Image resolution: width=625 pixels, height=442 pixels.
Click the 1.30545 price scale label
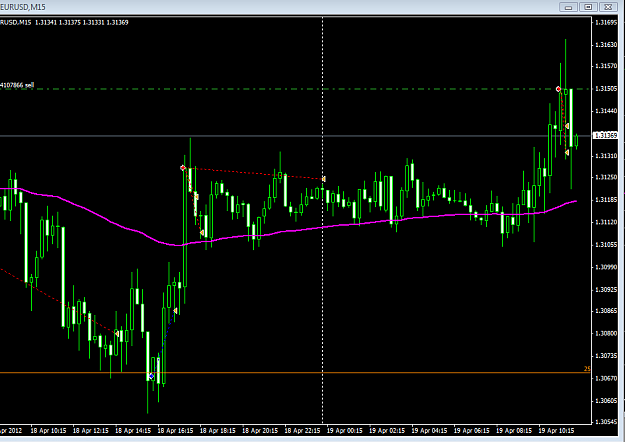(606, 421)
